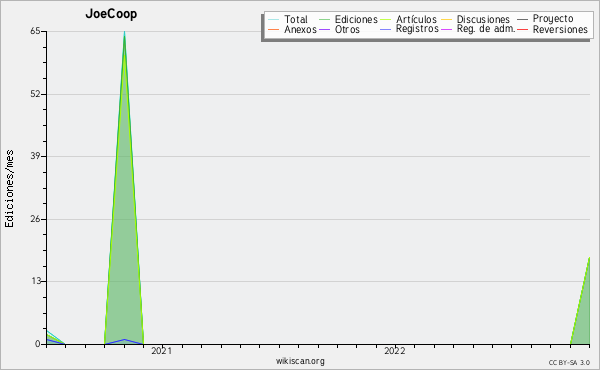Click the CC BY-SA 3.0 license text
The width and height of the screenshot is (600, 370).
point(569,363)
